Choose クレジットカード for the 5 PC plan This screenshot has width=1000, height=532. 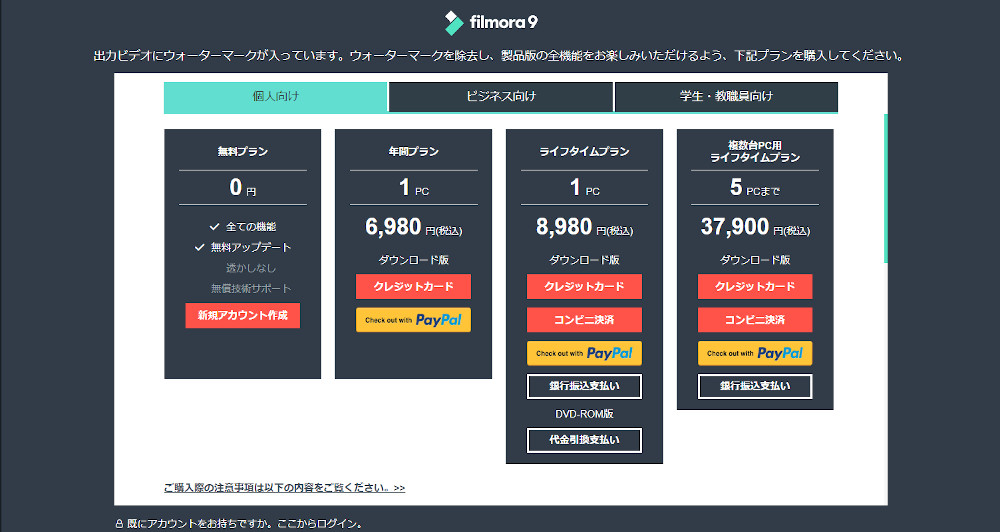pyautogui.click(x=755, y=286)
